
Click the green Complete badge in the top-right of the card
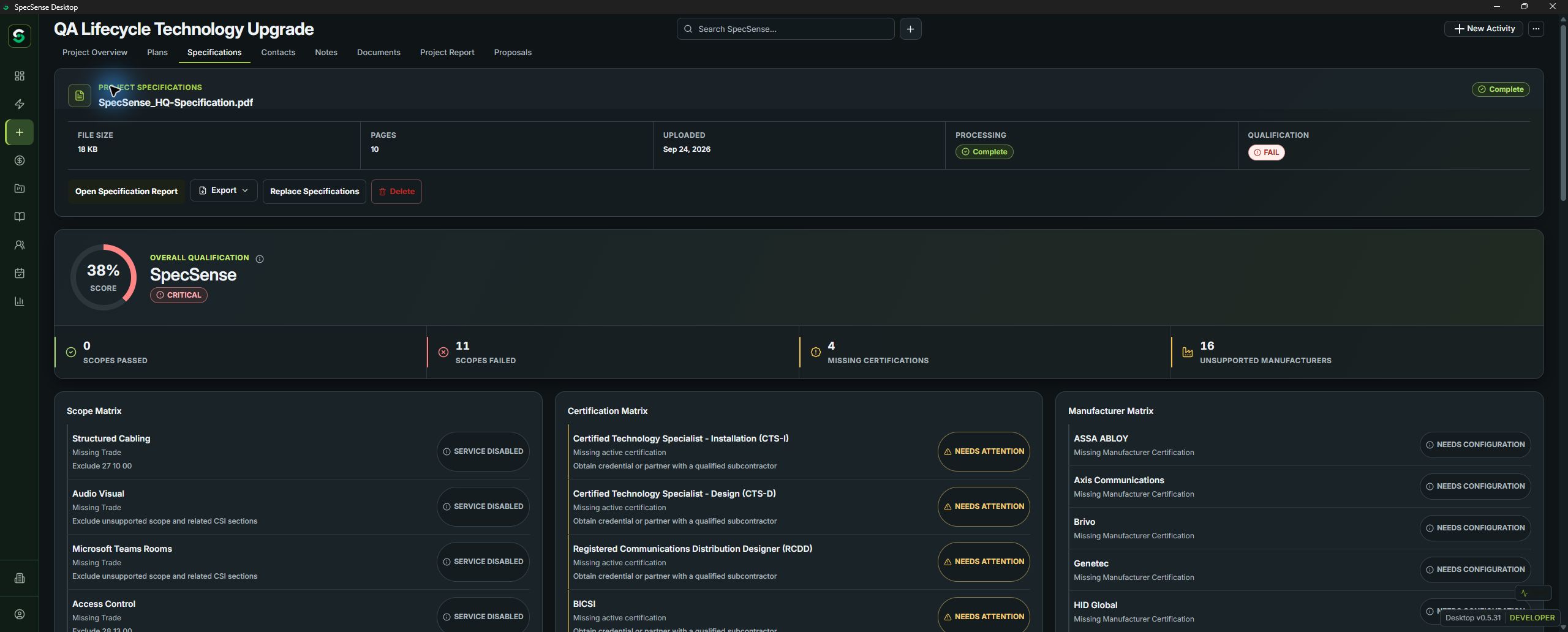(1501, 89)
